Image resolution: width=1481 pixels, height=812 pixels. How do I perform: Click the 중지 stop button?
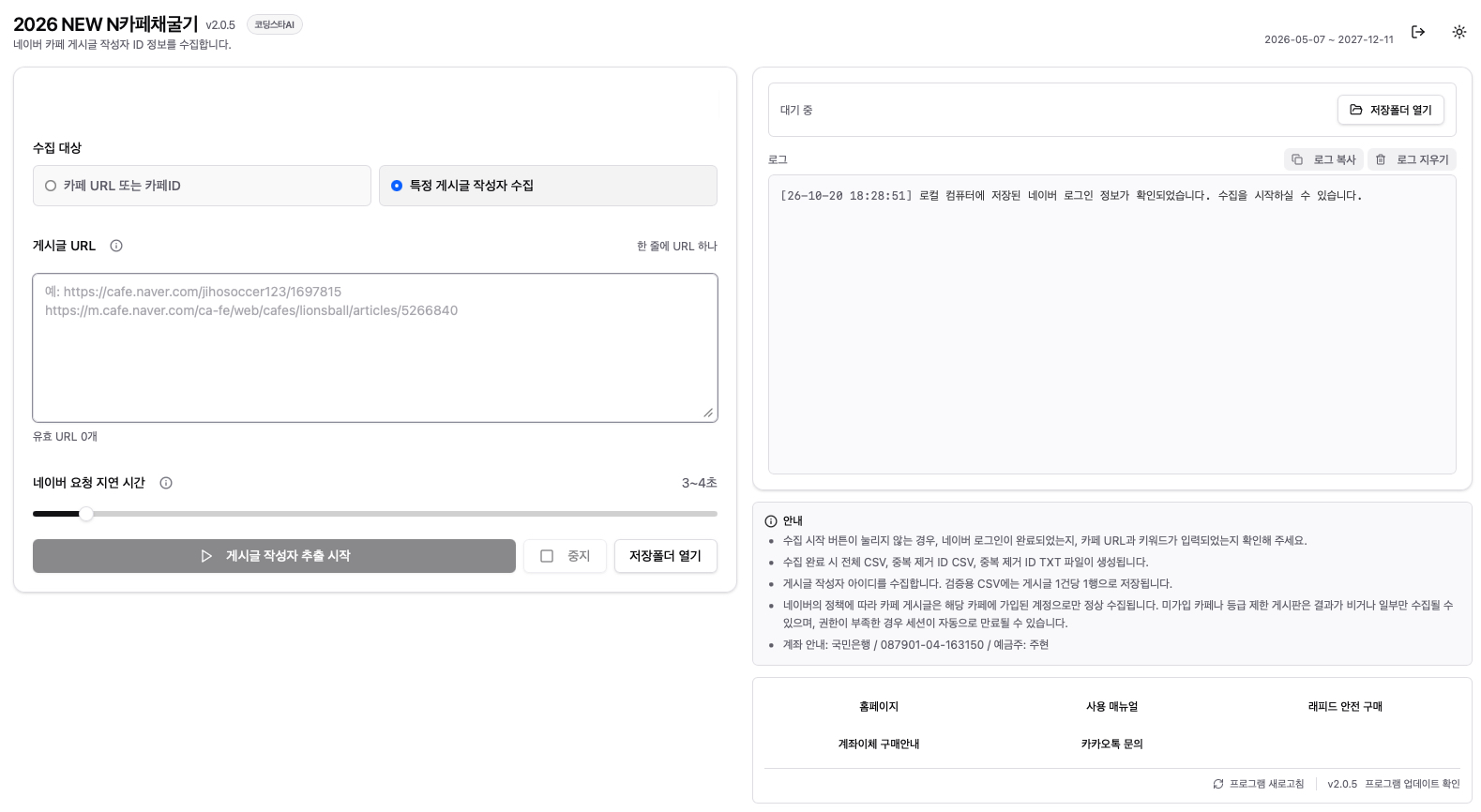tap(565, 556)
